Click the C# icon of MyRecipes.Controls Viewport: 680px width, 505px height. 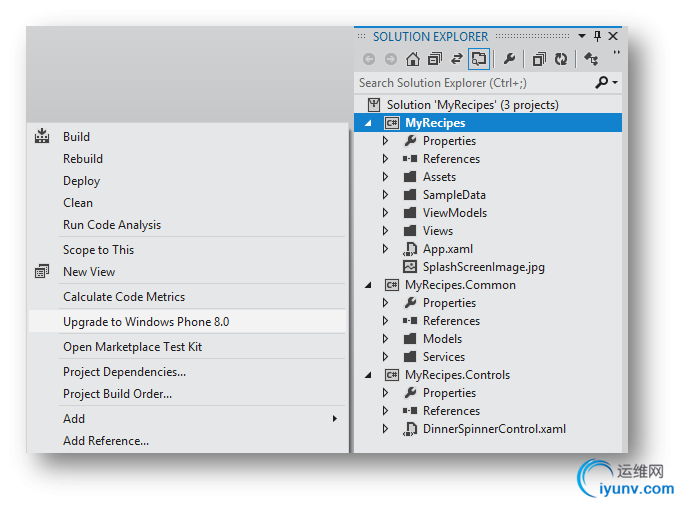[x=392, y=375]
